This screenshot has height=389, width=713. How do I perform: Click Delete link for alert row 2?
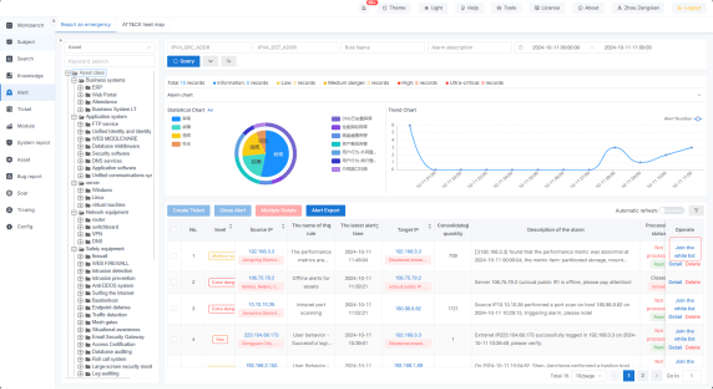693,282
